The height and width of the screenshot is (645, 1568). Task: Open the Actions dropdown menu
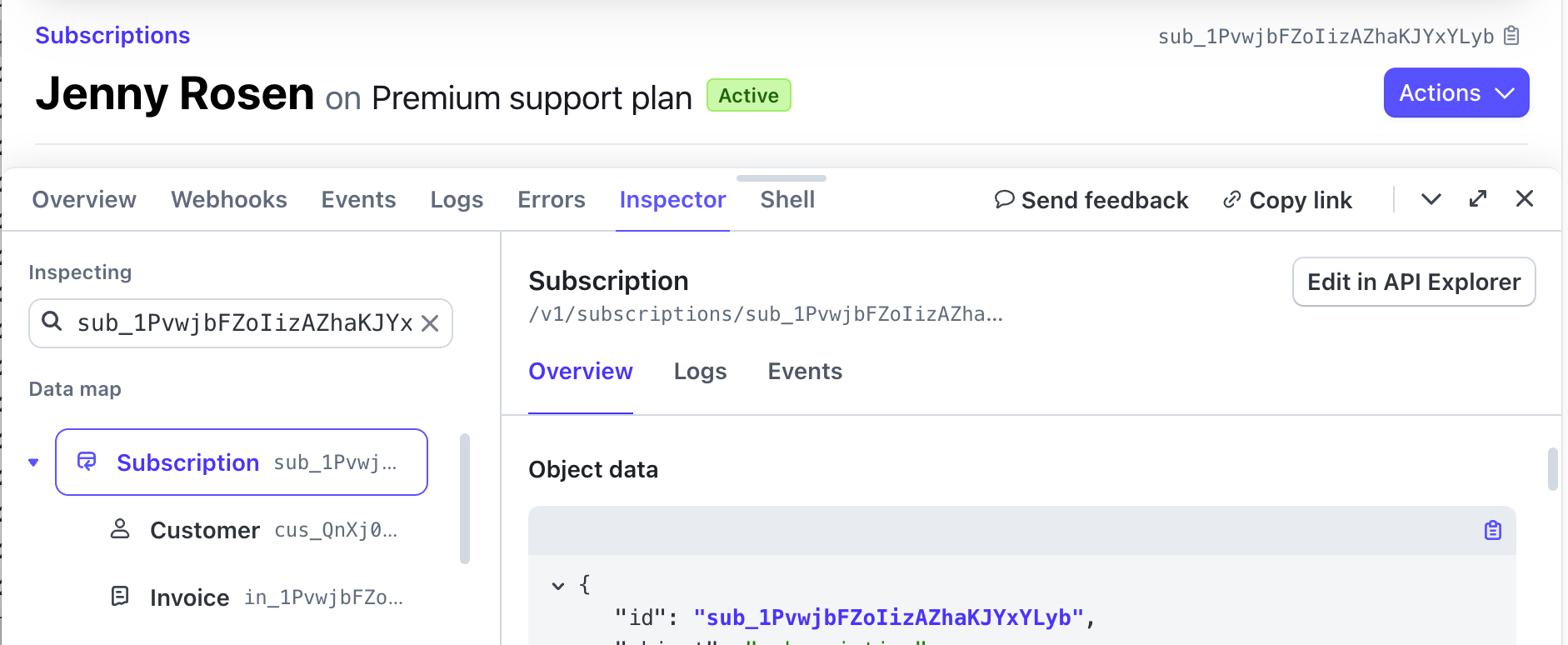click(1456, 92)
